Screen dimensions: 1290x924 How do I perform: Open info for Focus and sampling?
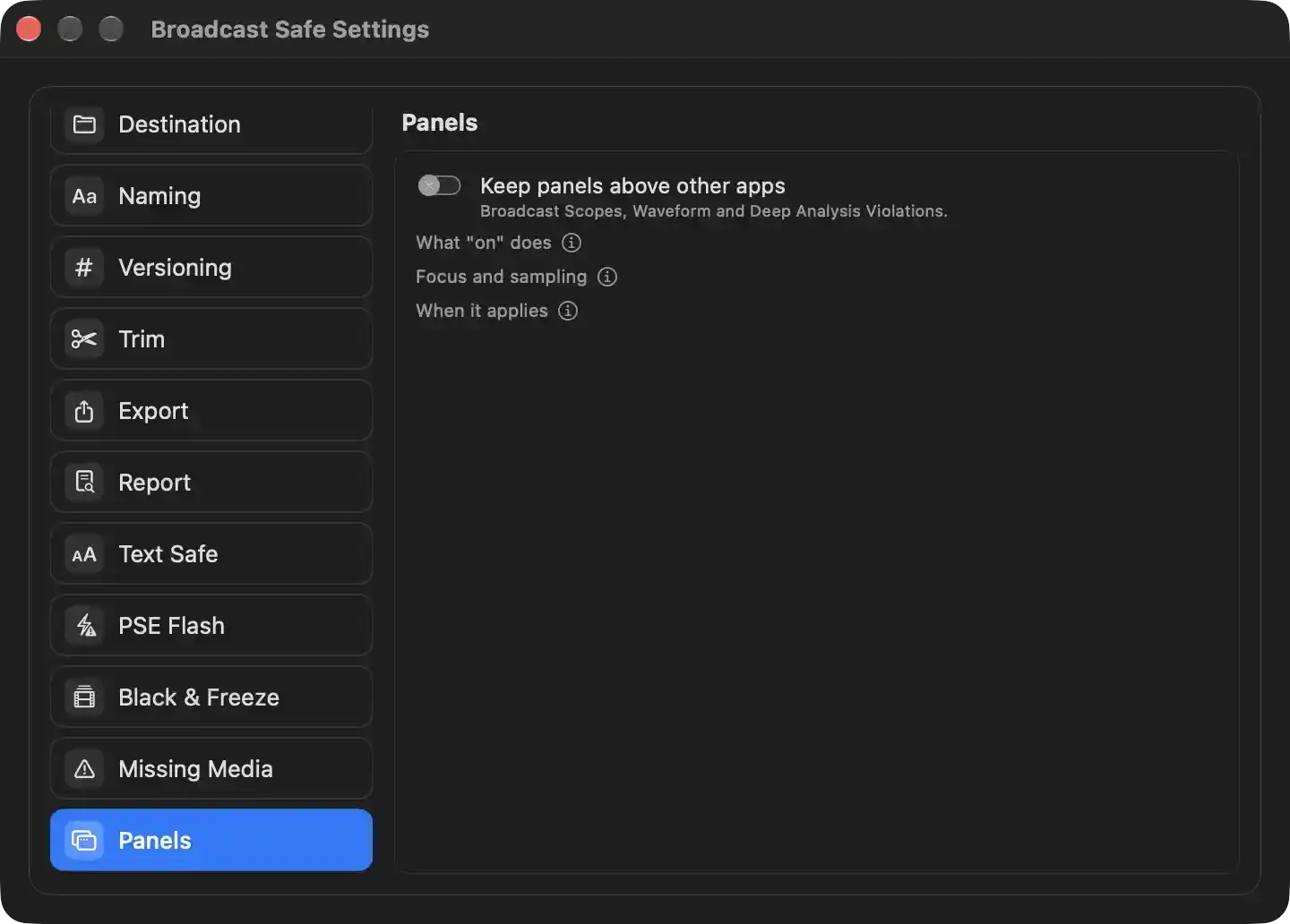coord(607,277)
